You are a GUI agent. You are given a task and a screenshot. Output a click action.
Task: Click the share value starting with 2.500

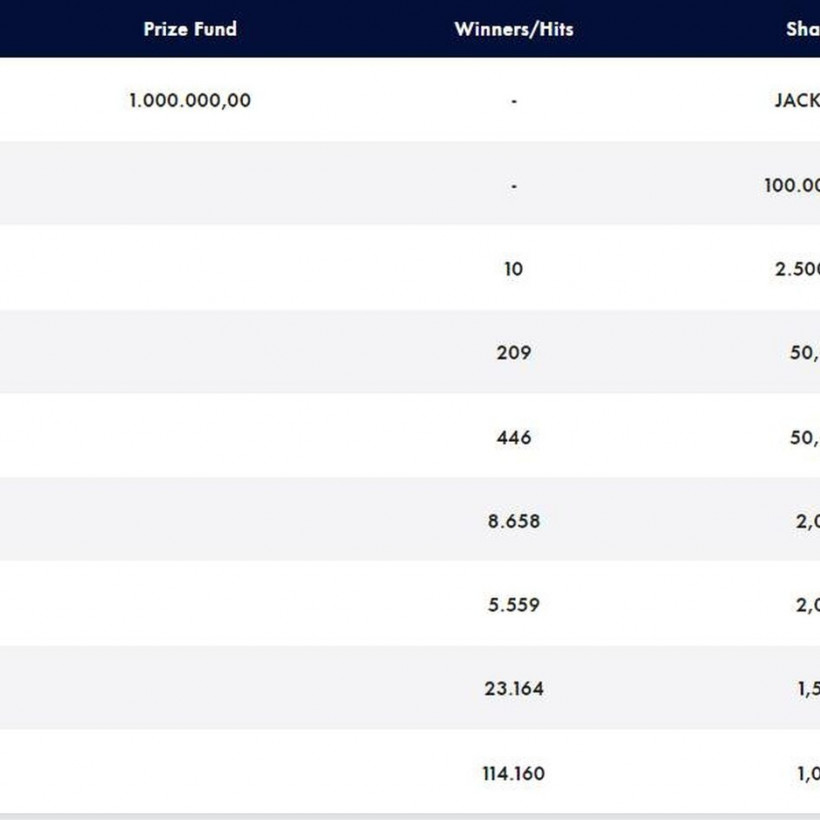point(797,269)
